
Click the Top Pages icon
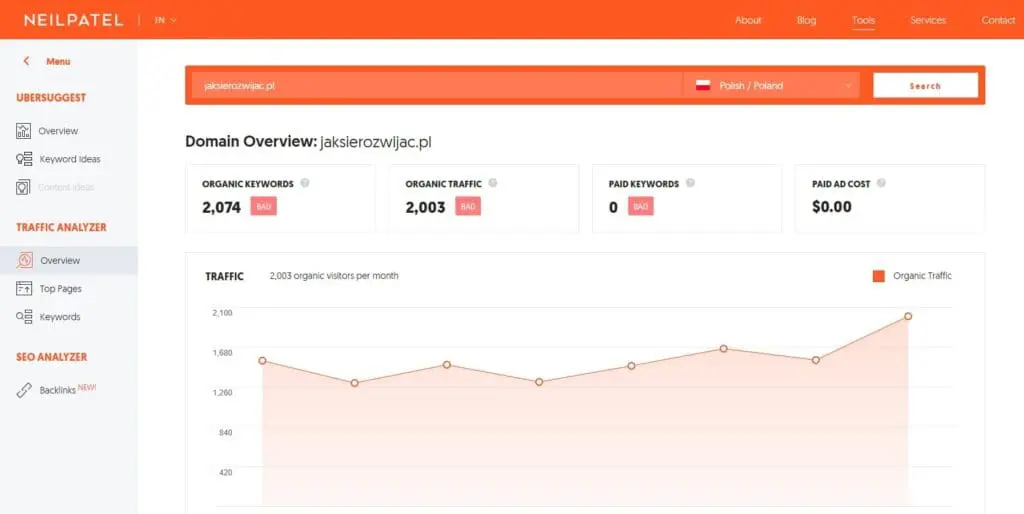[24, 288]
